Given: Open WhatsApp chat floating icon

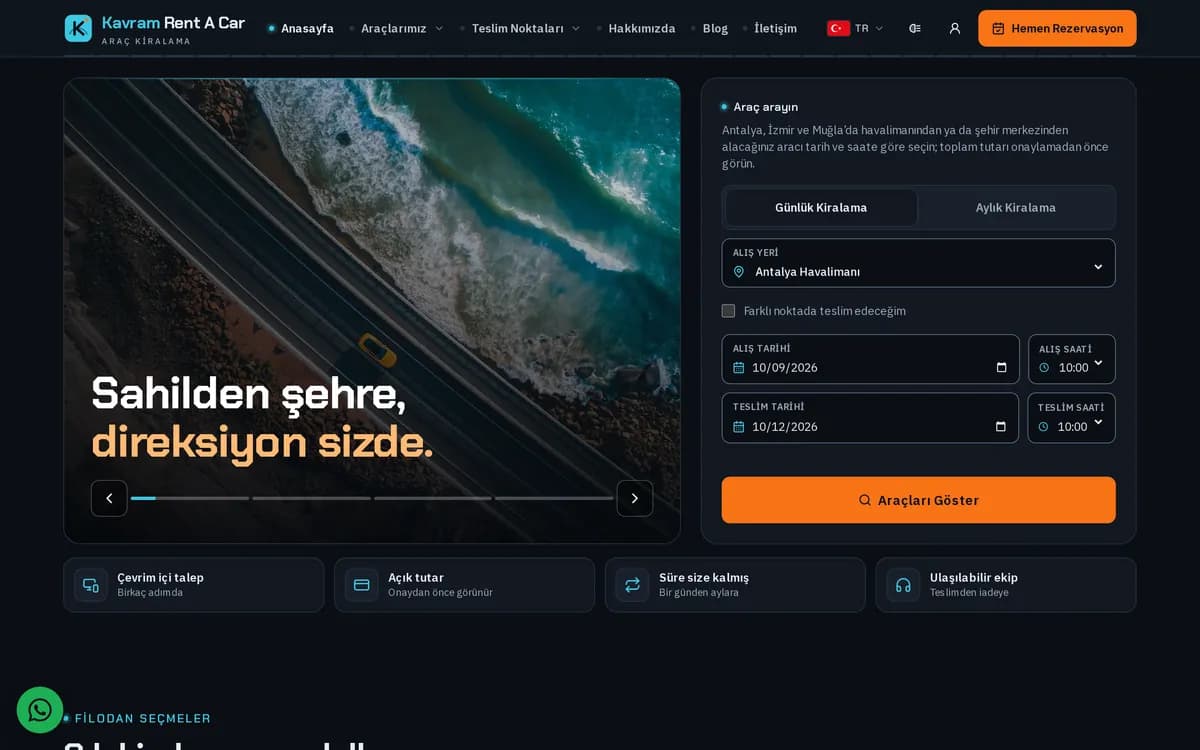Looking at the screenshot, I should point(40,710).
